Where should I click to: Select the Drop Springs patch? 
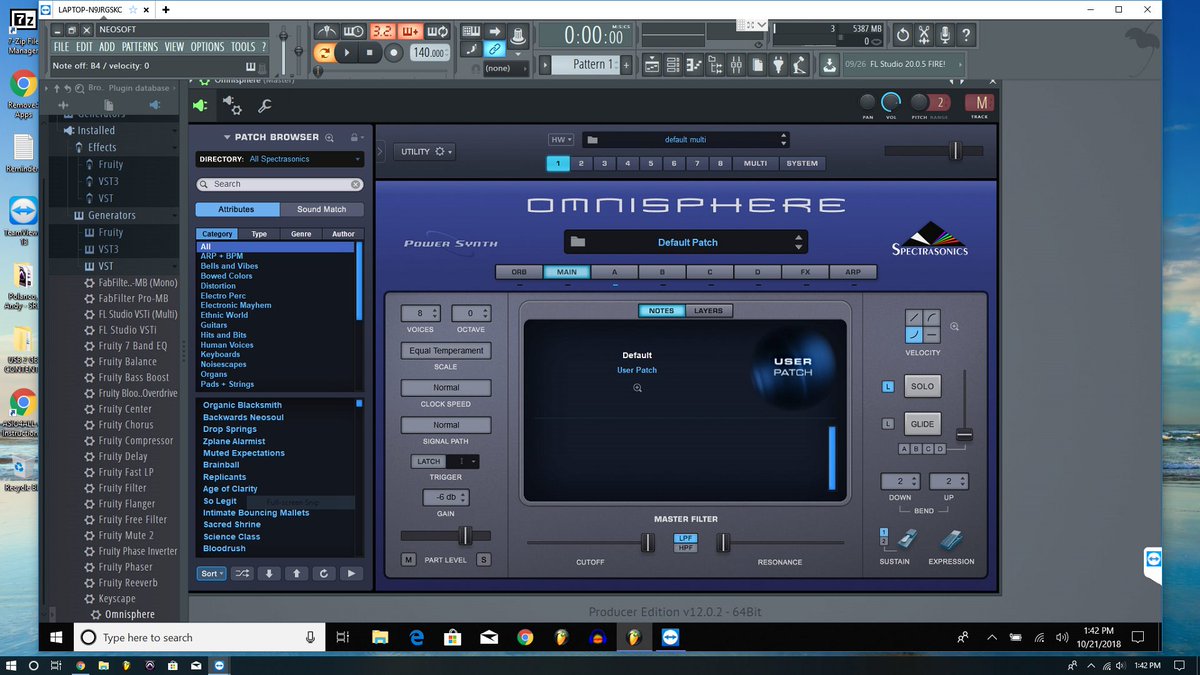[230, 429]
